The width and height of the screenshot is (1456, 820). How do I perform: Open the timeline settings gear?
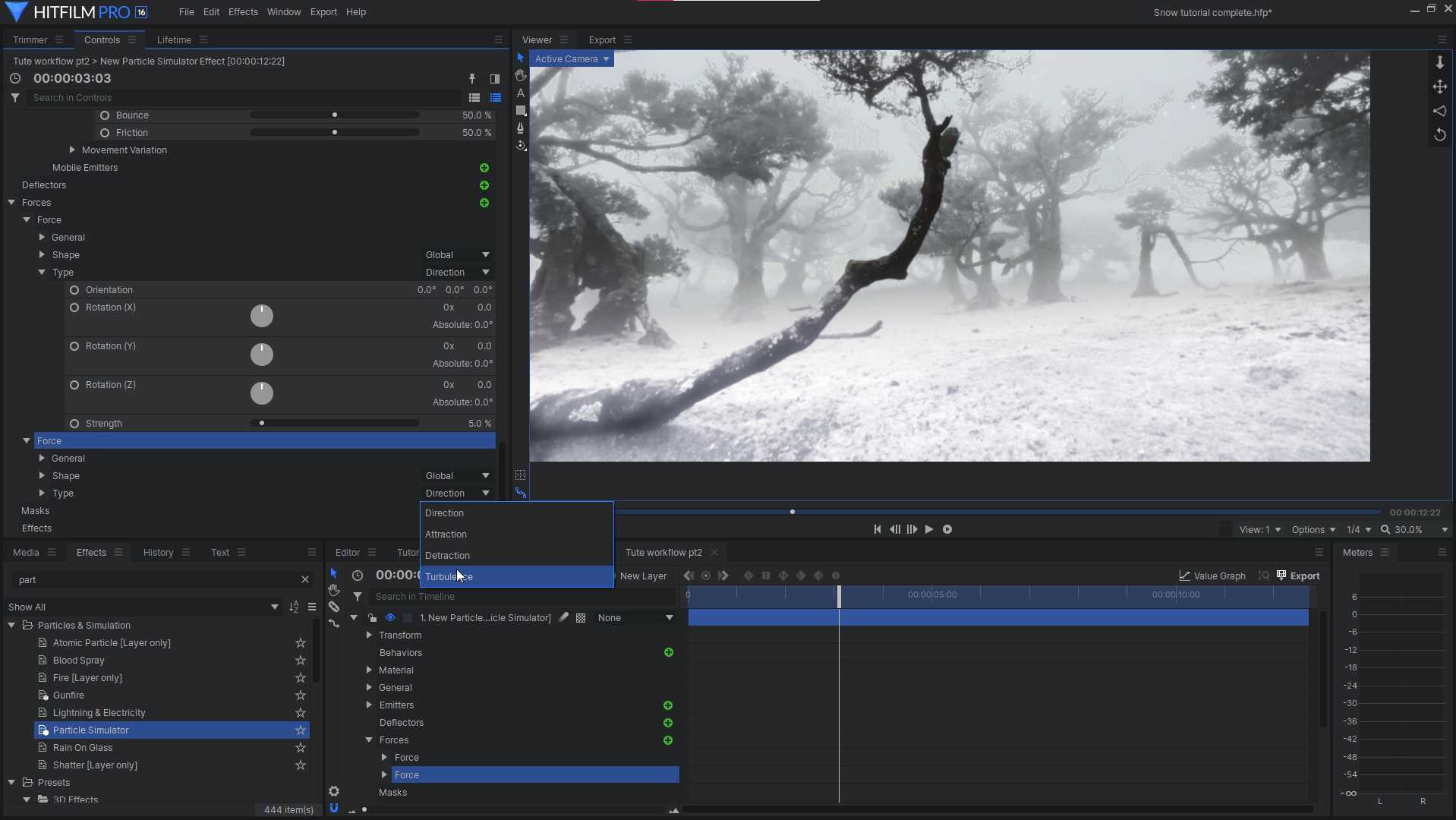point(334,791)
